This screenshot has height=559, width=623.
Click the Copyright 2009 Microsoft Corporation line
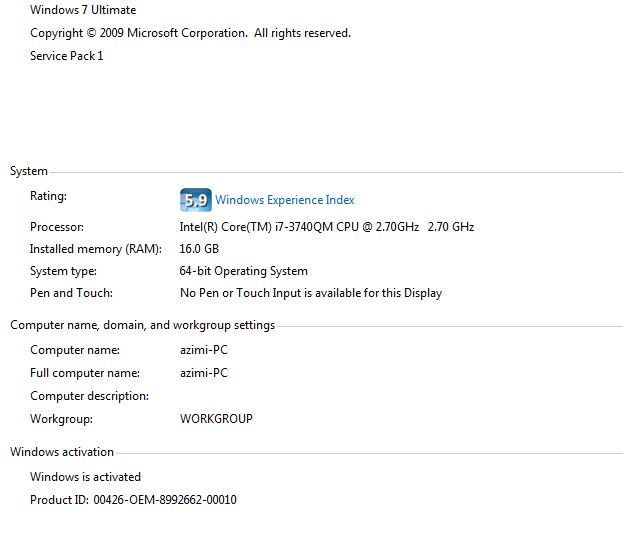[x=191, y=33]
